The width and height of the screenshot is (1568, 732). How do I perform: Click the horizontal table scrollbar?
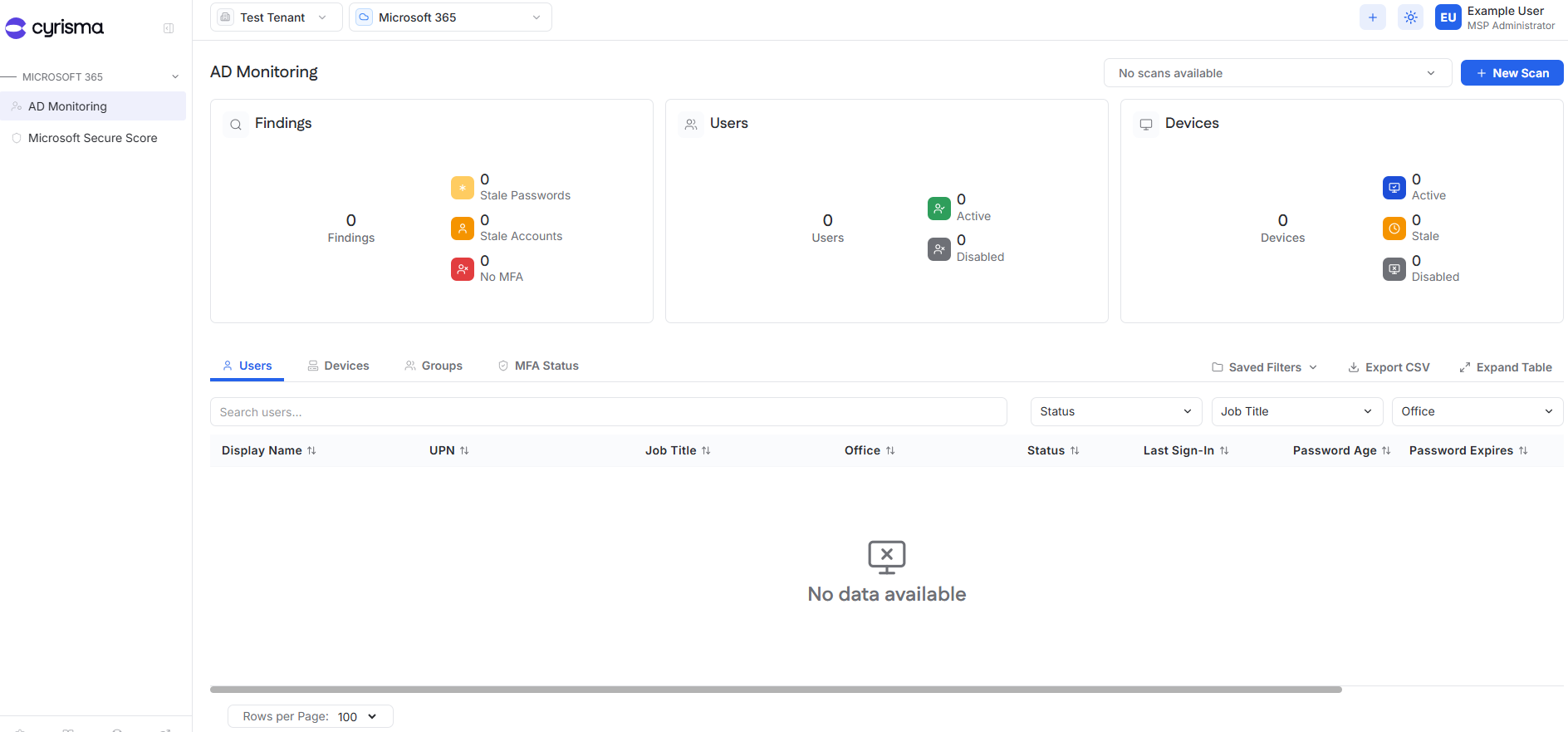pyautogui.click(x=776, y=690)
